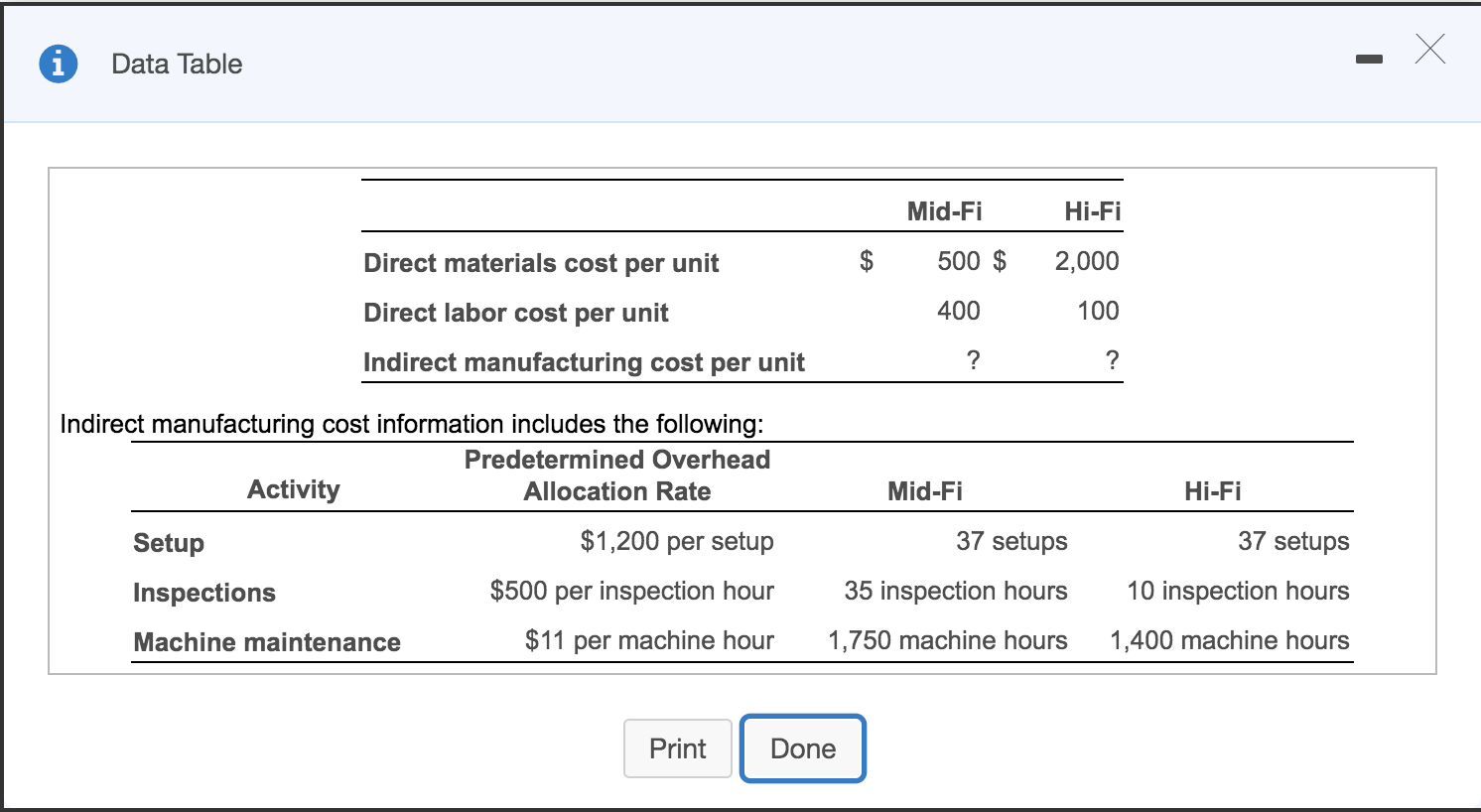Click '$1,200 per setup' rate

(x=677, y=541)
